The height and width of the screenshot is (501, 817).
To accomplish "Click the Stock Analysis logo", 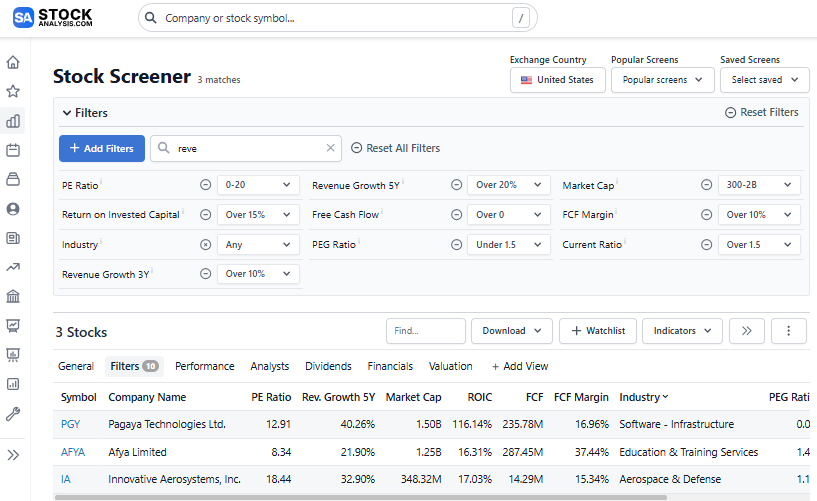I will (53, 18).
